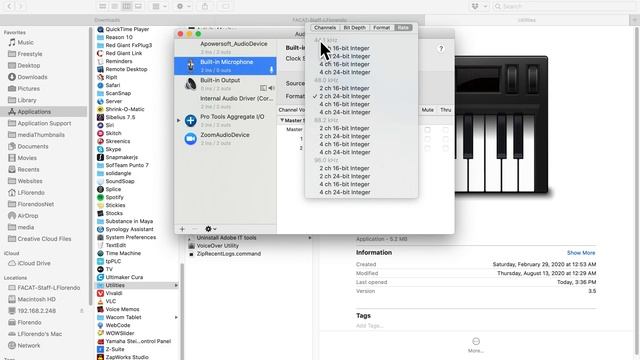Click the Finder search field
Viewport: 640px width, 360px height.
(x=565, y=6)
